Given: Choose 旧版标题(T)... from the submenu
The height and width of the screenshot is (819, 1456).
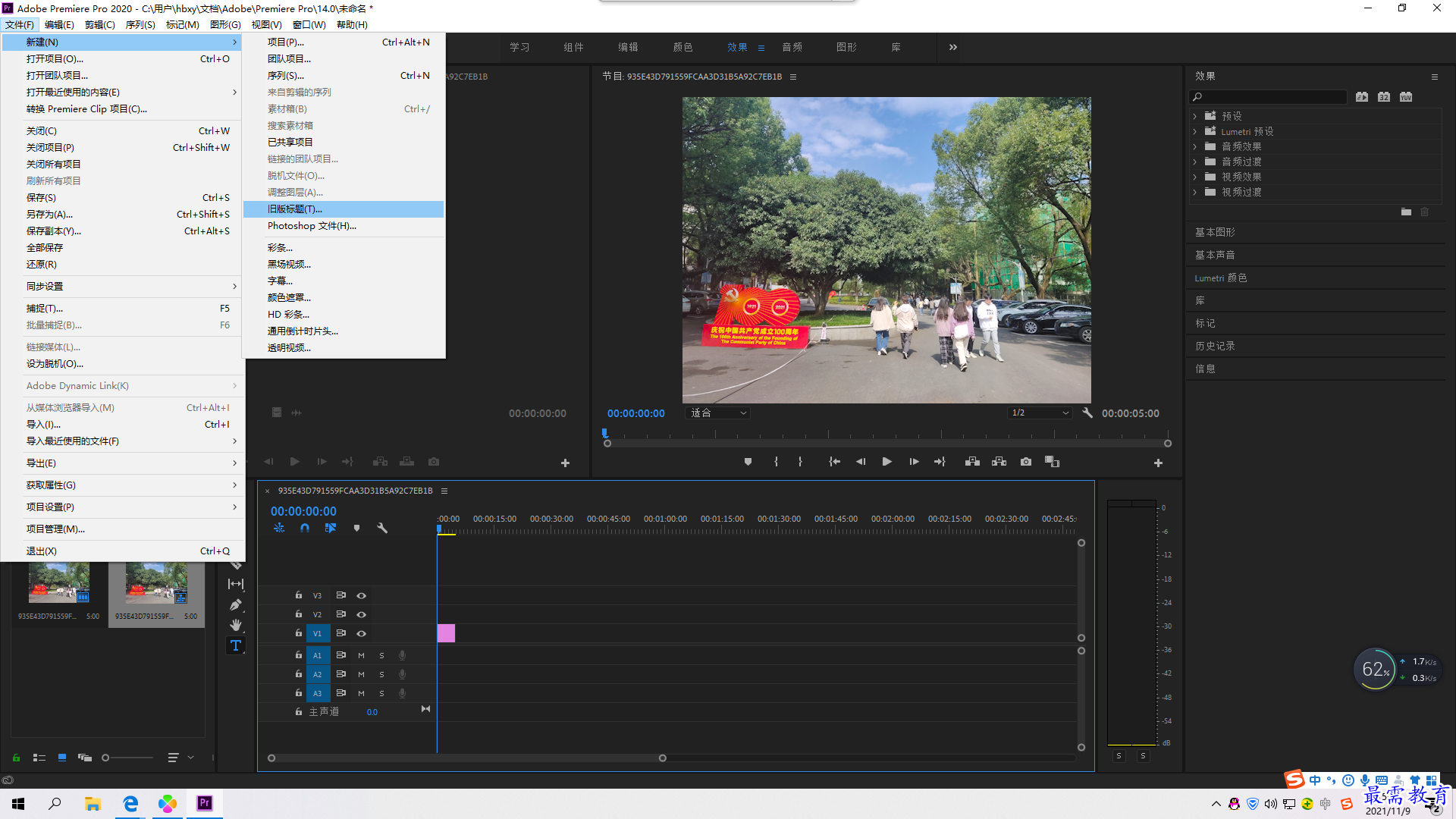Looking at the screenshot, I should (x=344, y=209).
